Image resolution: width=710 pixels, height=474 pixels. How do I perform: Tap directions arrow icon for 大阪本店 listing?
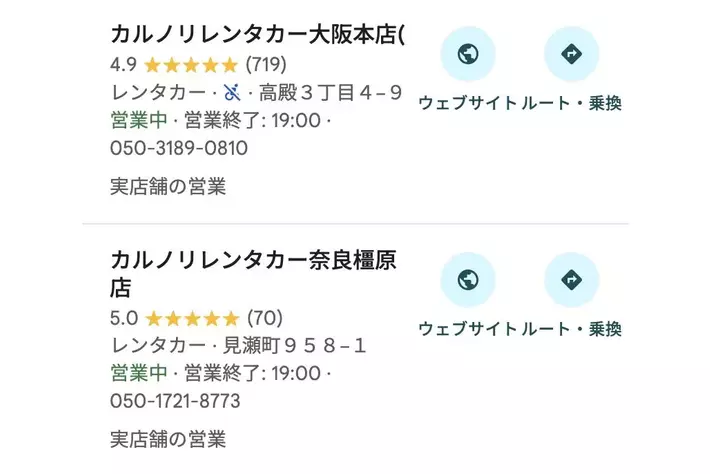coord(571,54)
